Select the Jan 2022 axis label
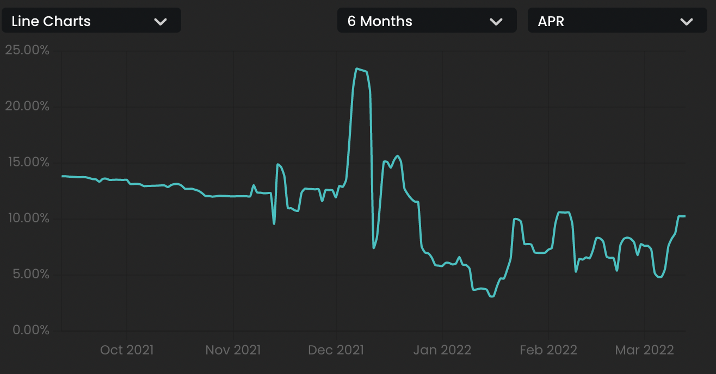 442,350
